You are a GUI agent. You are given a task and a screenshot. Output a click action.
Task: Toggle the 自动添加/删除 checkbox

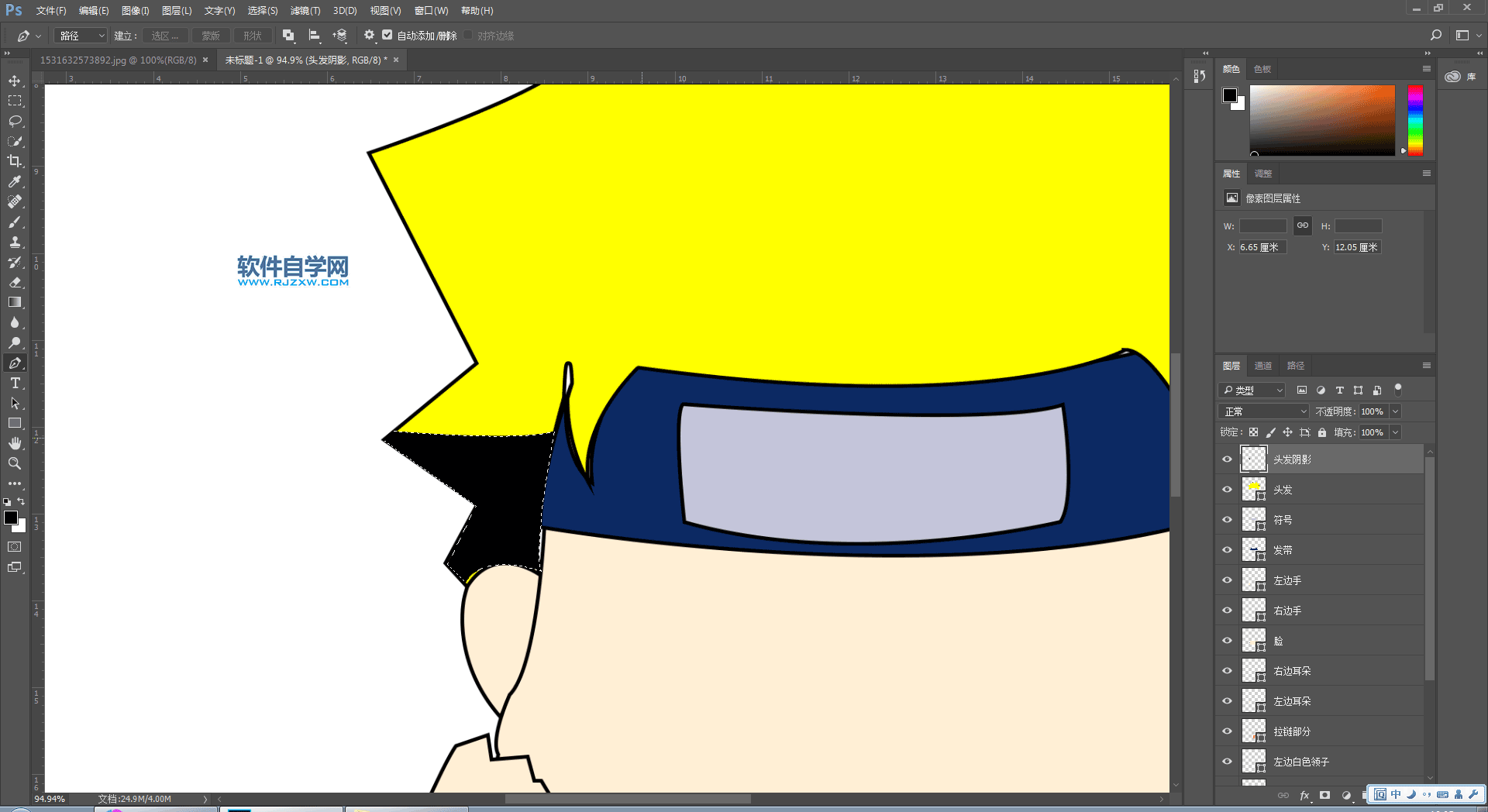point(387,36)
